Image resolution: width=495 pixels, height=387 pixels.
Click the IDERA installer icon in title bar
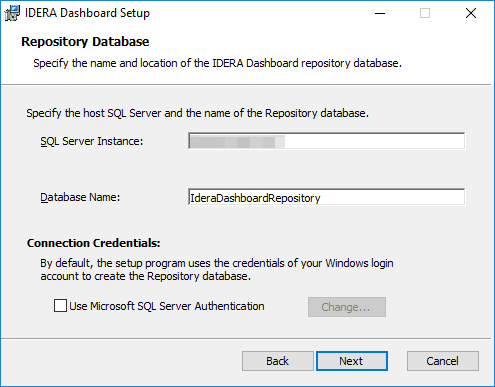[x=12, y=13]
